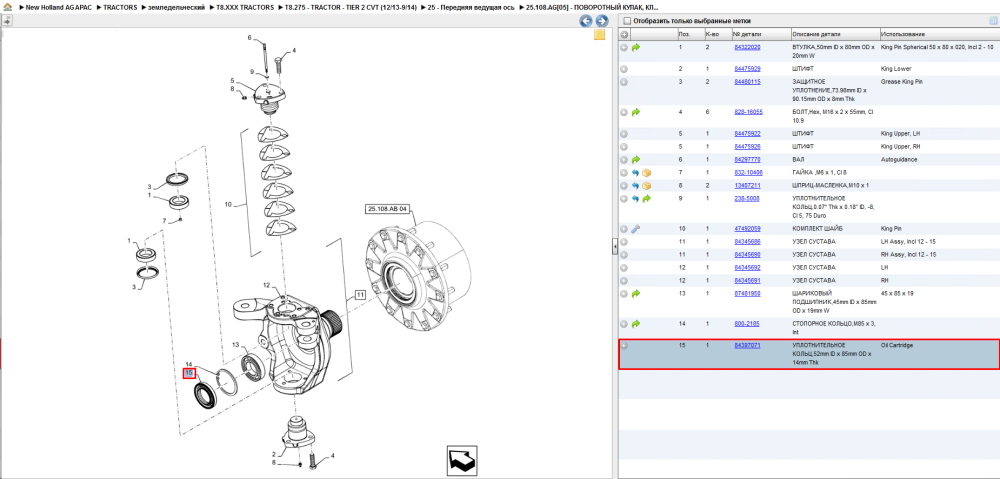Viewport: 1000px width, 479px height.
Task: Open '25.108.AG[05] - ПОВОРОТНЫЙ КУЛАК' breadcrumb
Action: pos(592,7)
